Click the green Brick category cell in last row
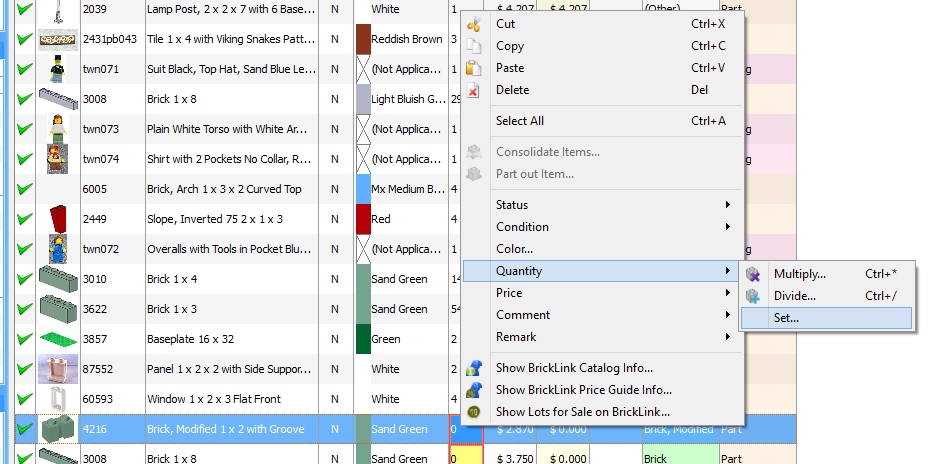Screen dimensions: 943x464 tap(681, 454)
